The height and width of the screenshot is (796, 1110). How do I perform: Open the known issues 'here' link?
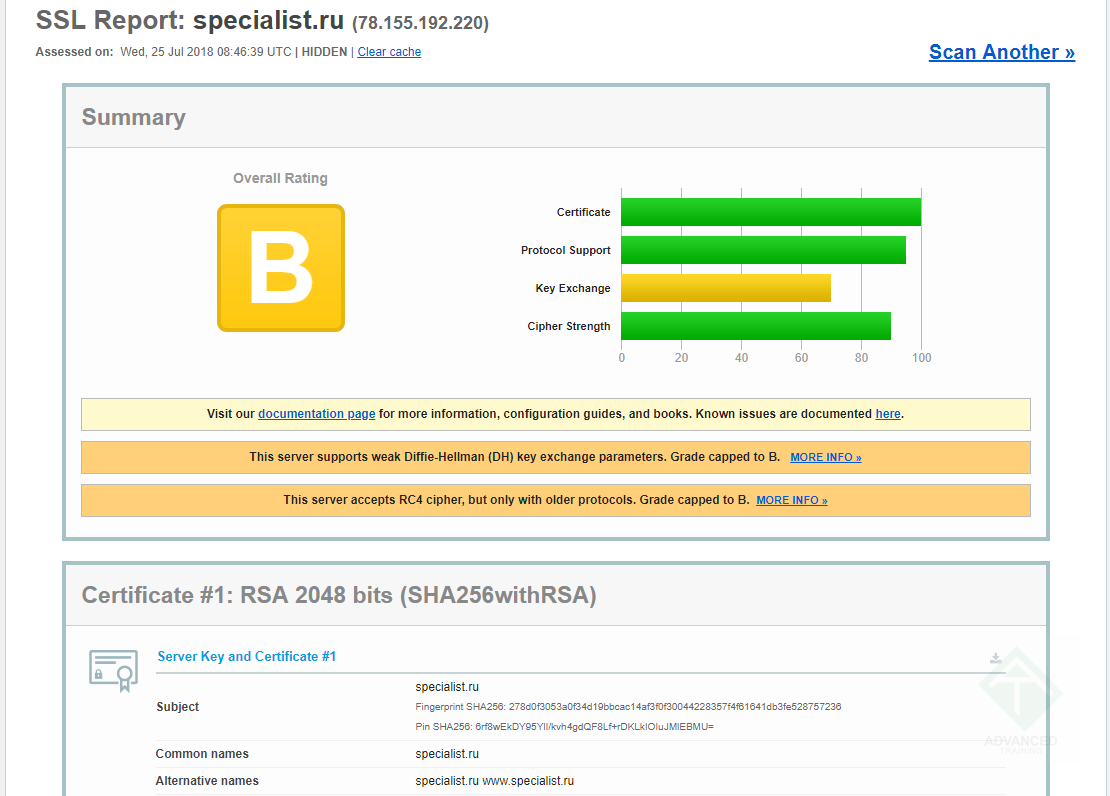pyautogui.click(x=888, y=414)
